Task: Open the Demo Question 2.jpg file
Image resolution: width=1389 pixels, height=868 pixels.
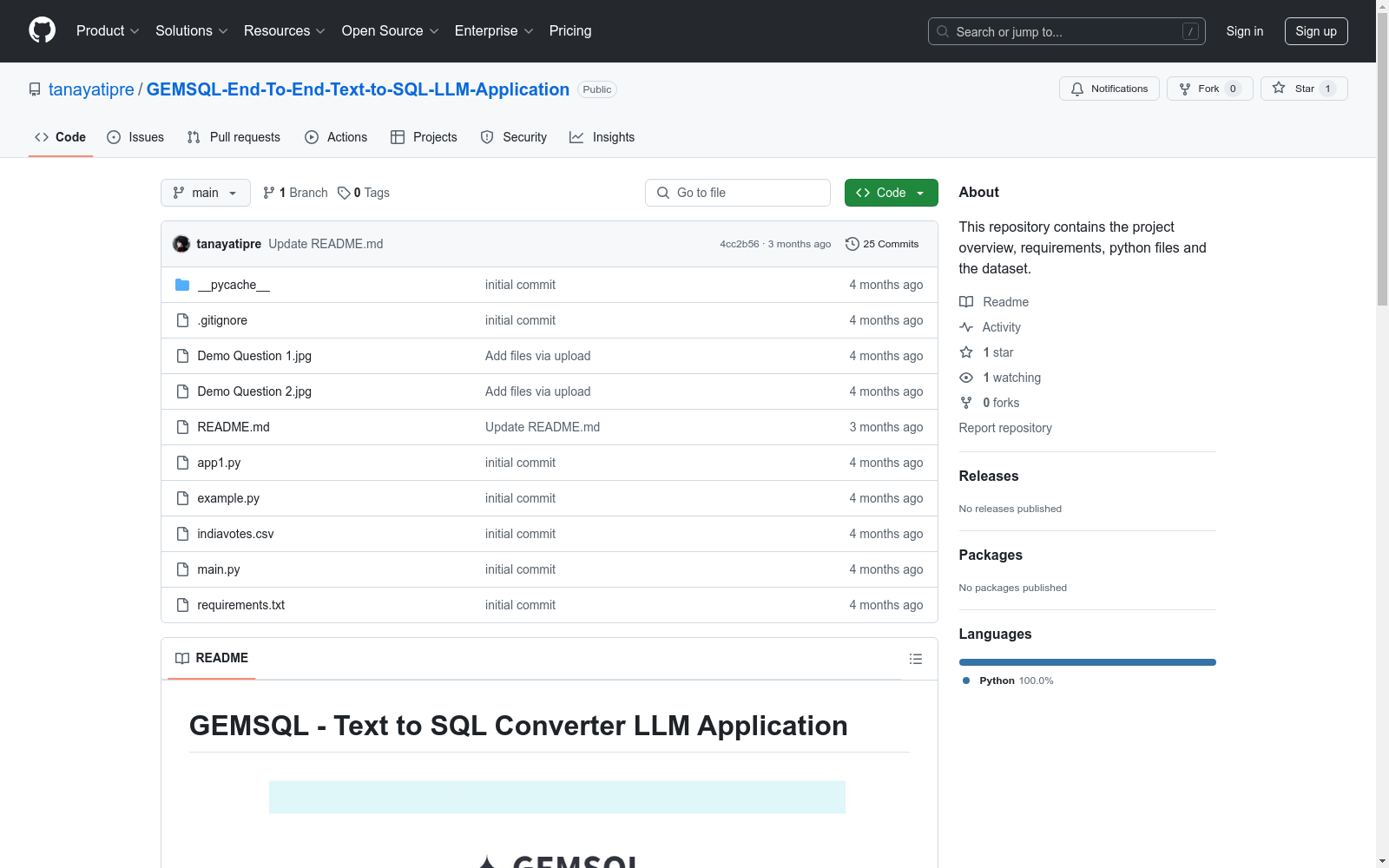Action: [254, 391]
